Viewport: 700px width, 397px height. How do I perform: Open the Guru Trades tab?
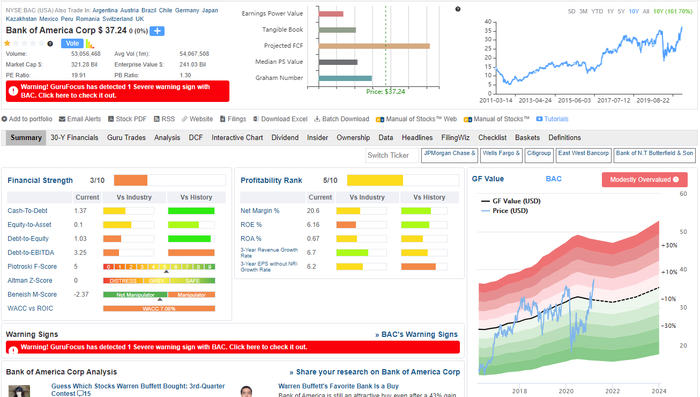(126, 138)
